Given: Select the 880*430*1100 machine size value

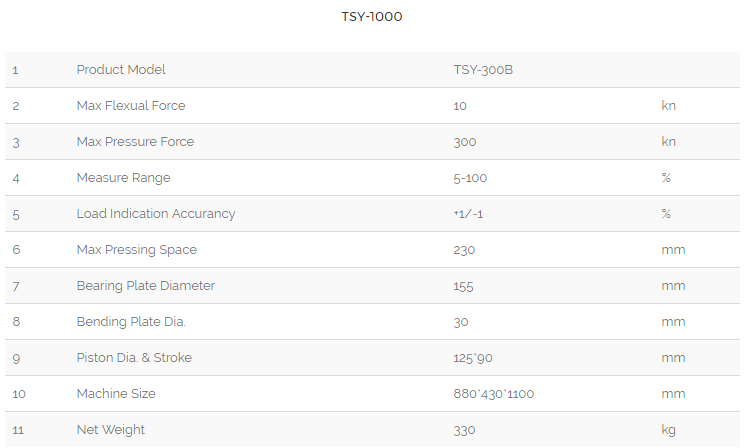Looking at the screenshot, I should tap(494, 394).
